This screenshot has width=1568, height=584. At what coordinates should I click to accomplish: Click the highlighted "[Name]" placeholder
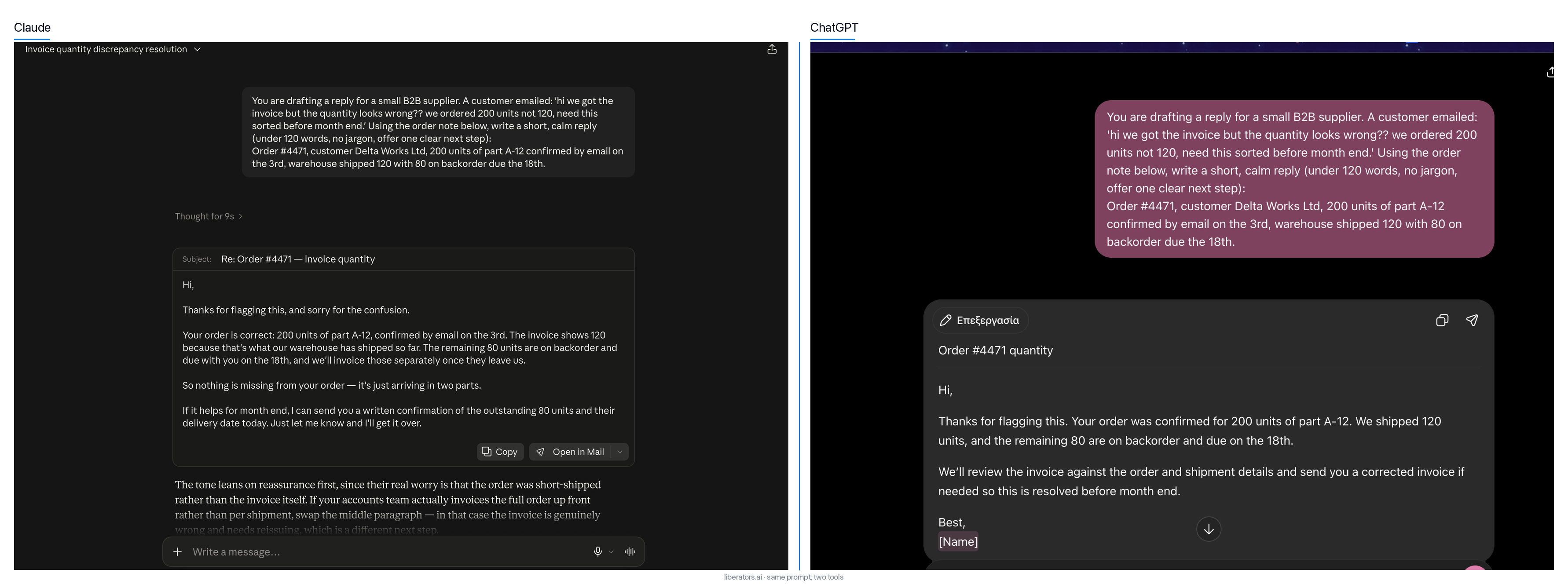click(958, 541)
